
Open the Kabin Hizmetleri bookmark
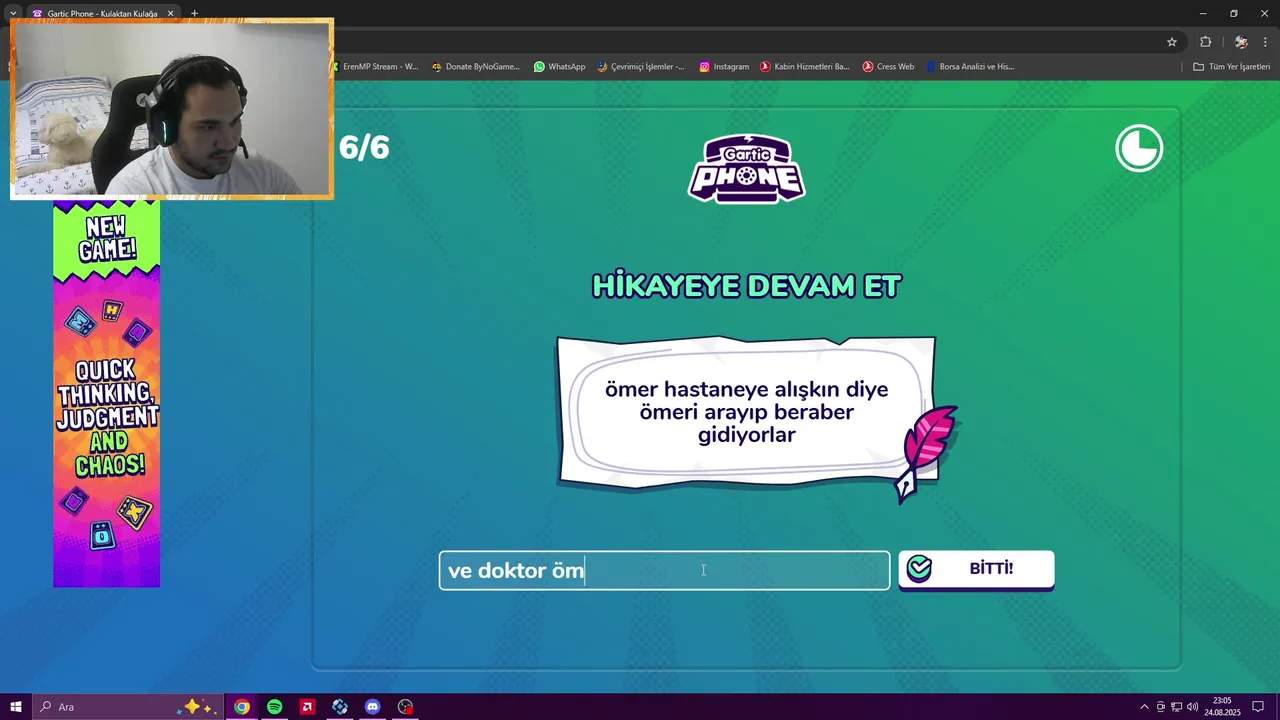[x=804, y=66]
